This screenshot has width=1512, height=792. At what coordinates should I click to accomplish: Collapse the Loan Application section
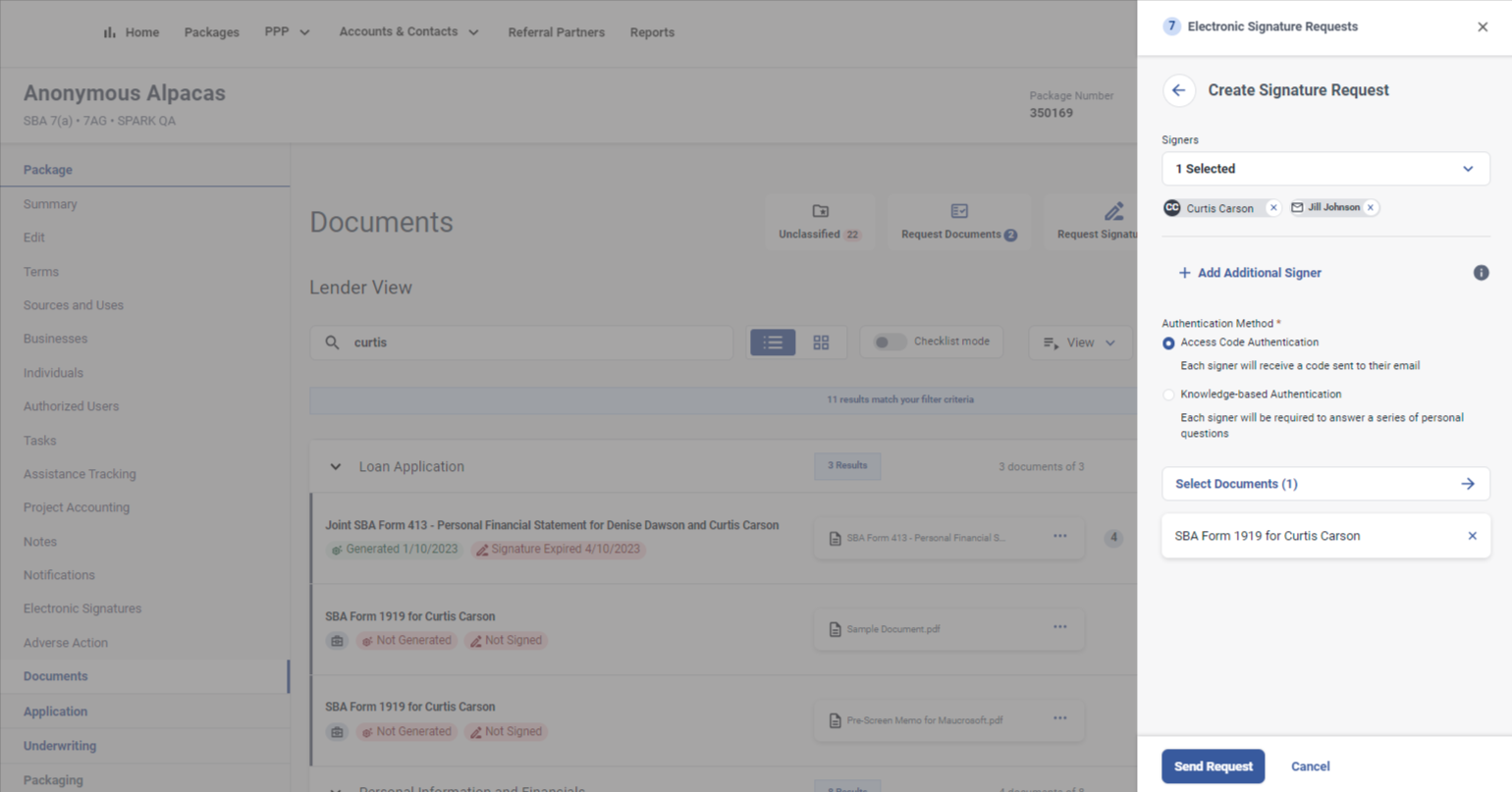(336, 467)
